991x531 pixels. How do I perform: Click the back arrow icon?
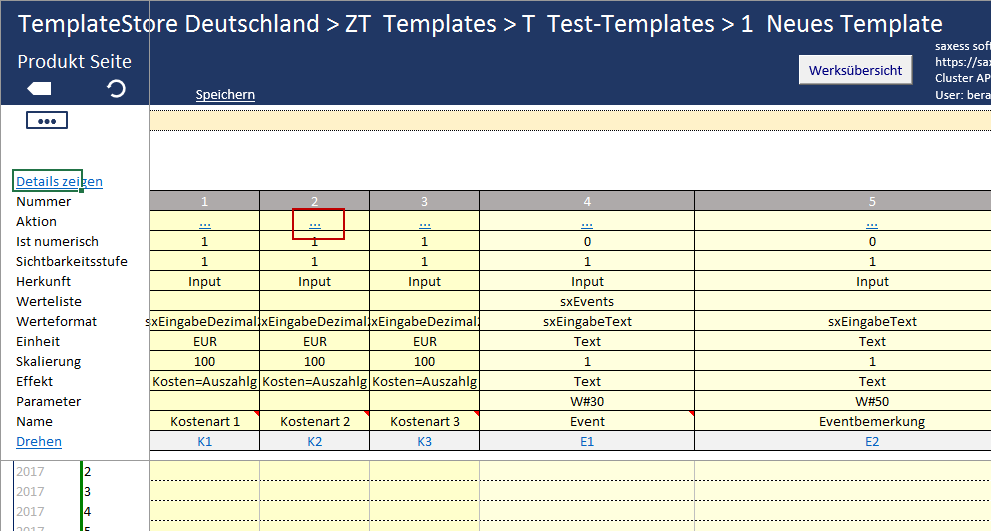(40, 89)
